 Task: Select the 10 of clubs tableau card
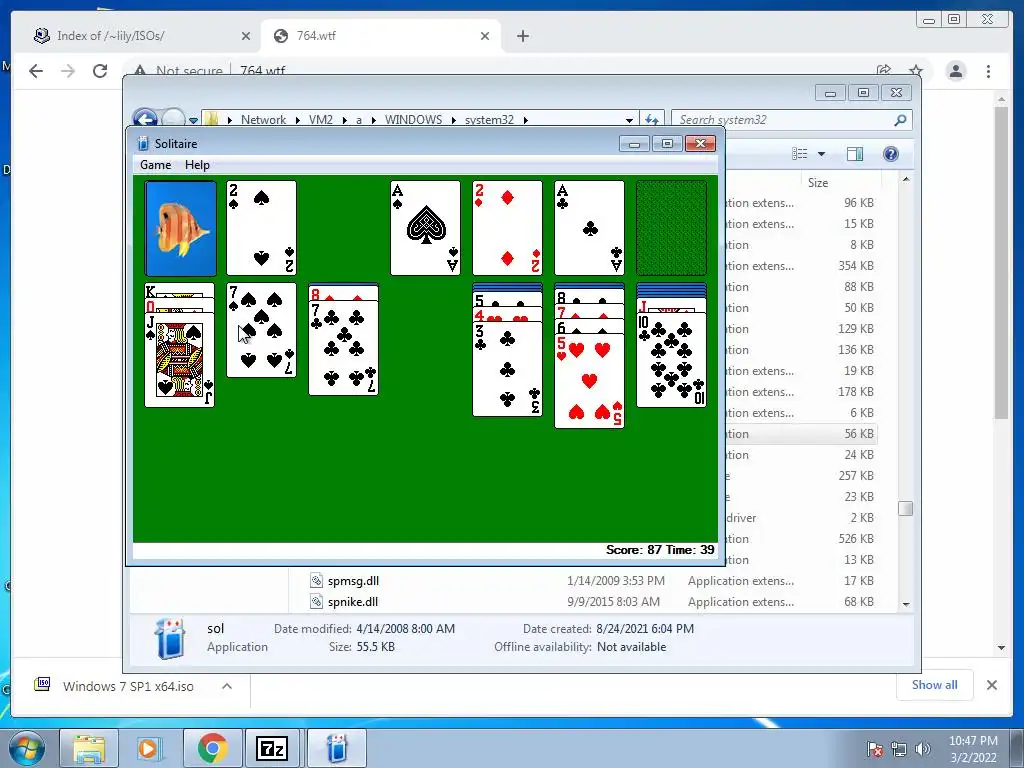pos(671,360)
